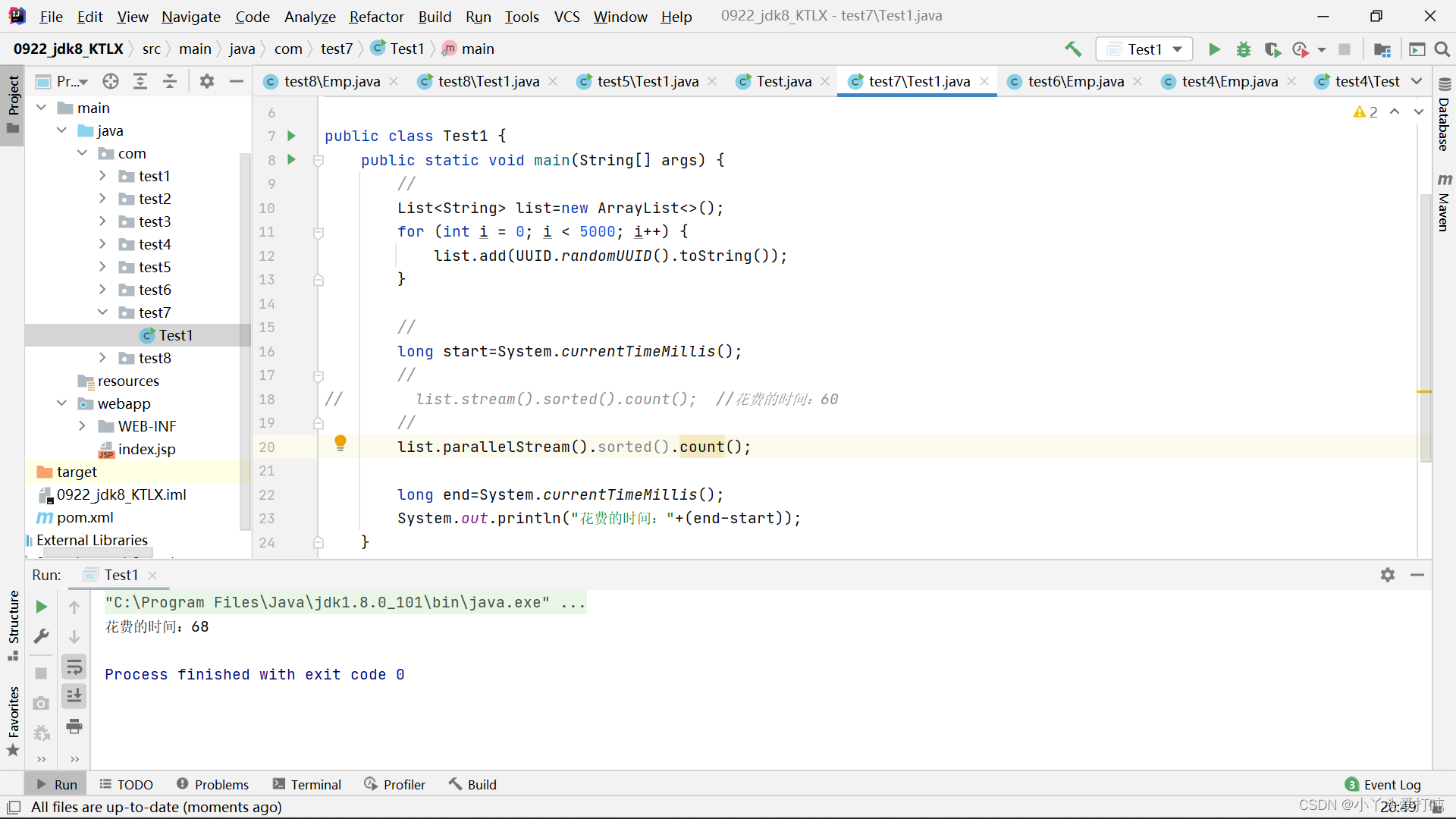Open the Refactor menu
This screenshot has width=1456, height=819.
pos(376,17)
